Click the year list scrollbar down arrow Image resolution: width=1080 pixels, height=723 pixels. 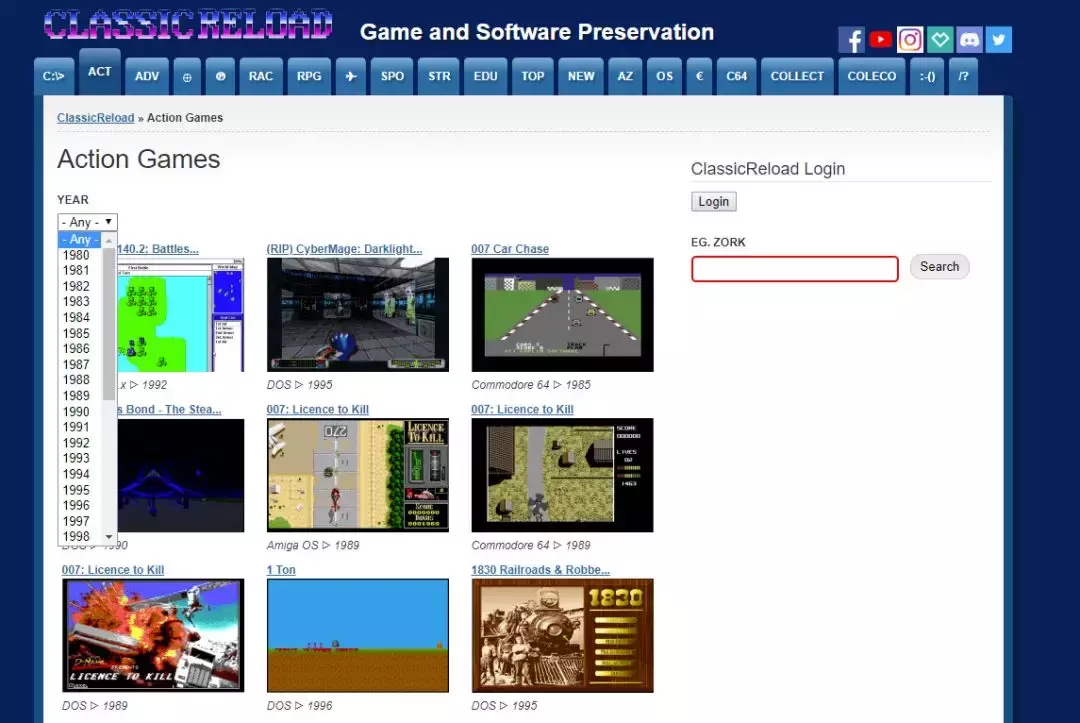109,536
